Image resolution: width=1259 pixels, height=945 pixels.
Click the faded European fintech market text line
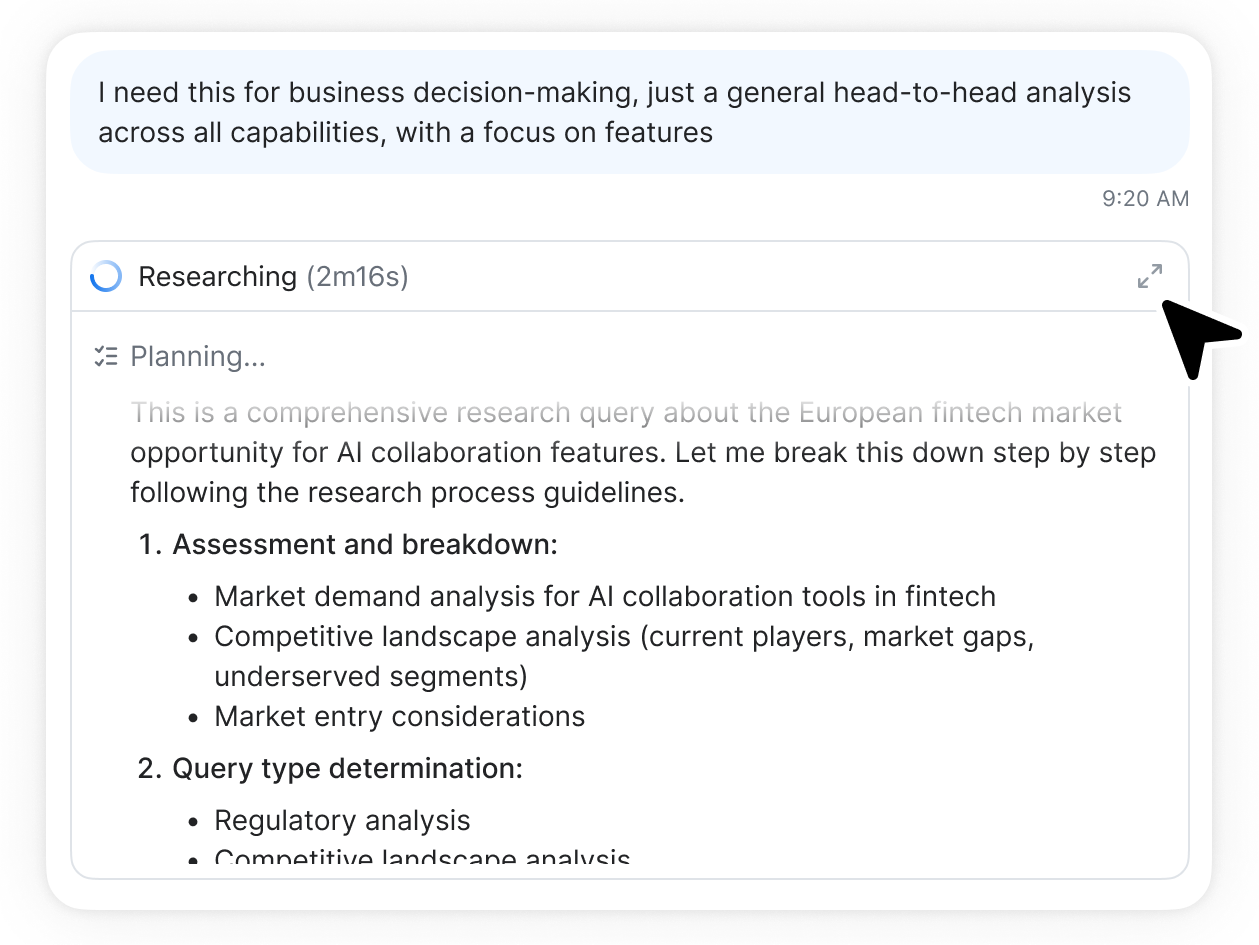pos(626,412)
